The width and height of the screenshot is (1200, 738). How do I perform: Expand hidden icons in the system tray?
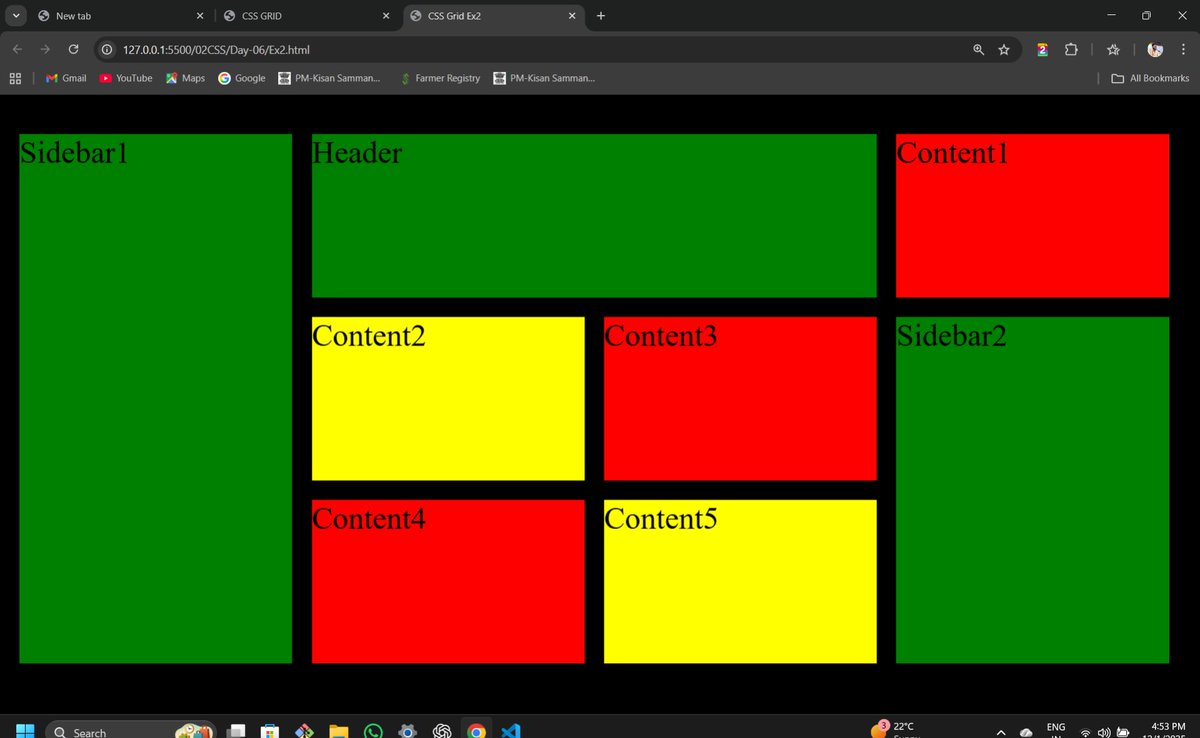[999, 731]
